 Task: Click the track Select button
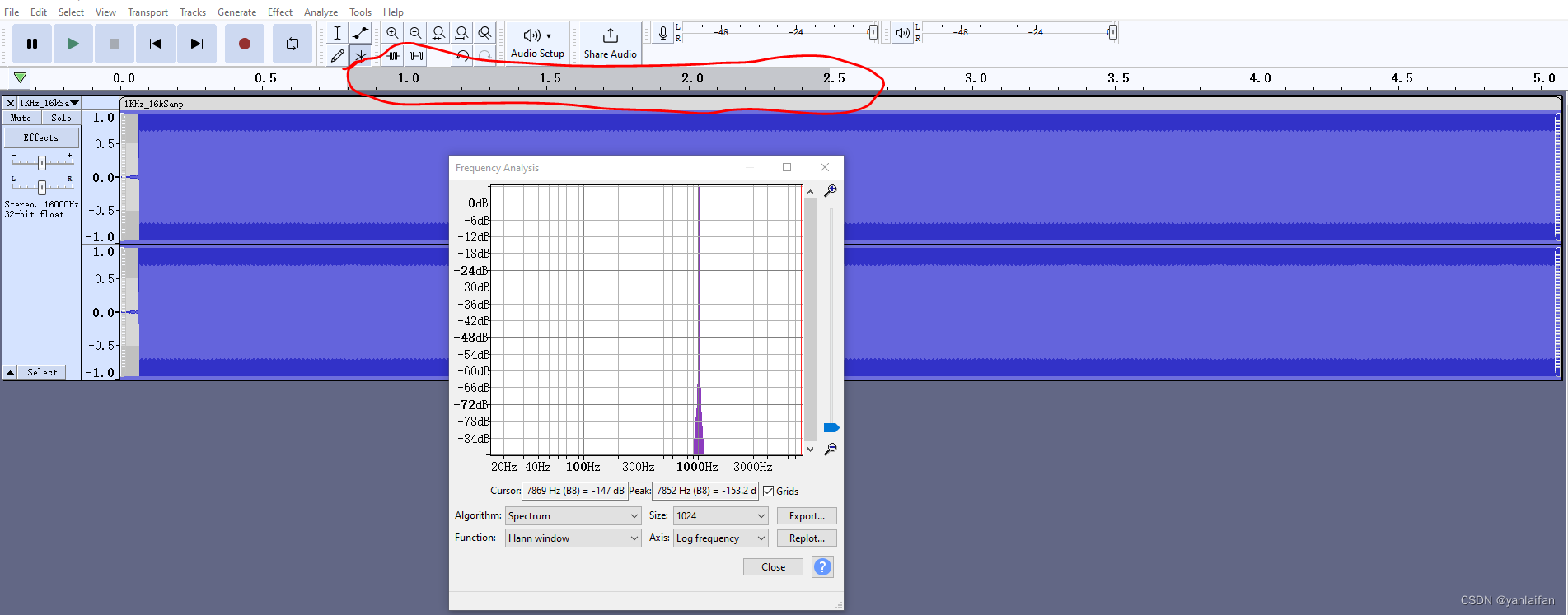pos(42,372)
